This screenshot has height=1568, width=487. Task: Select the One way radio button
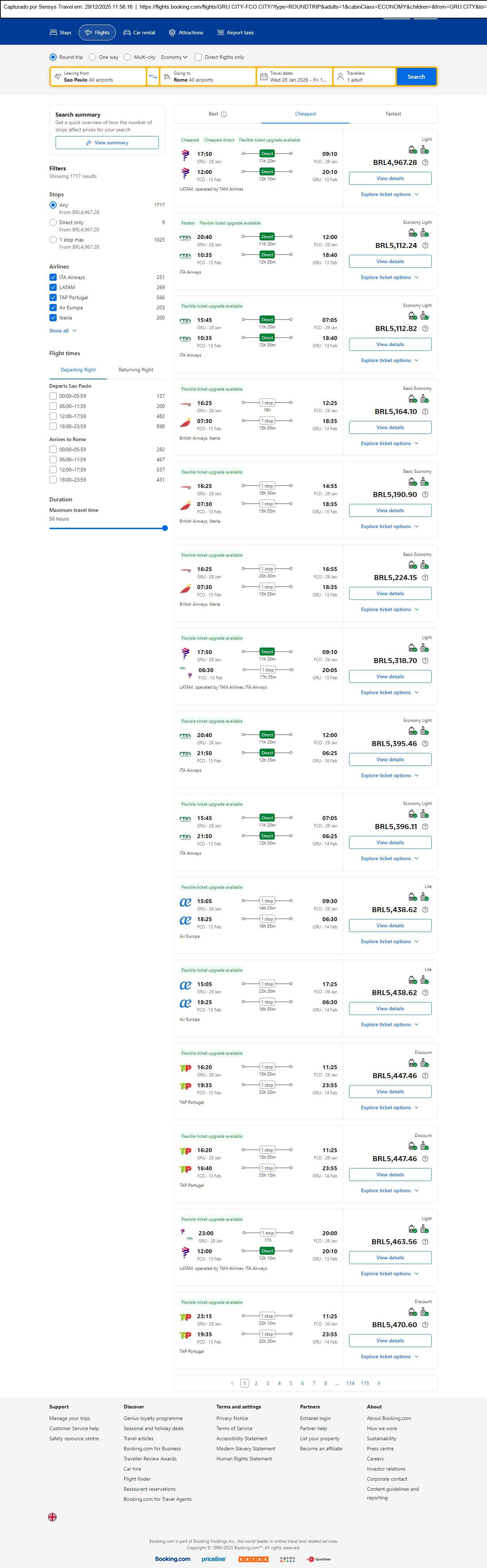[x=92, y=57]
